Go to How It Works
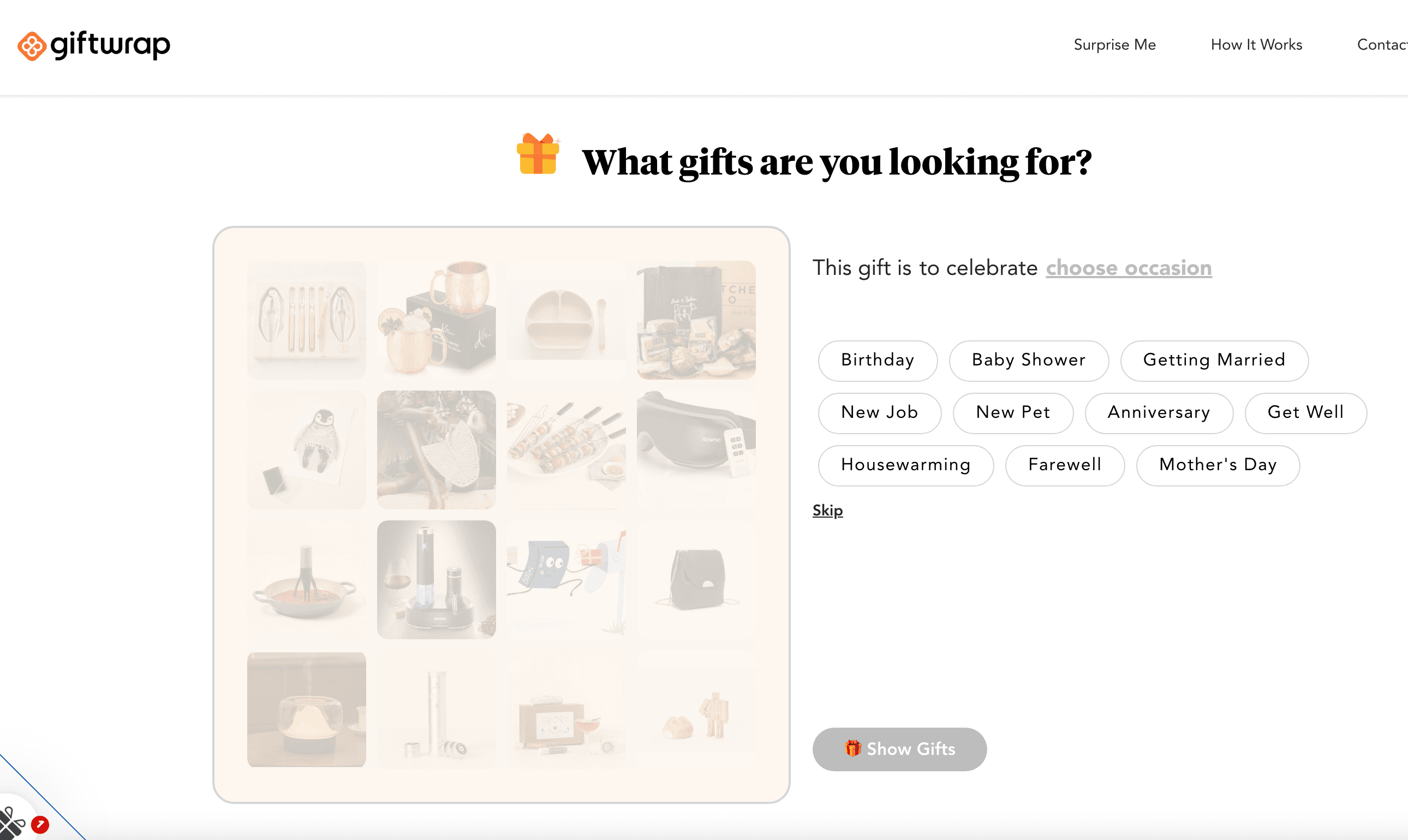 (x=1256, y=45)
